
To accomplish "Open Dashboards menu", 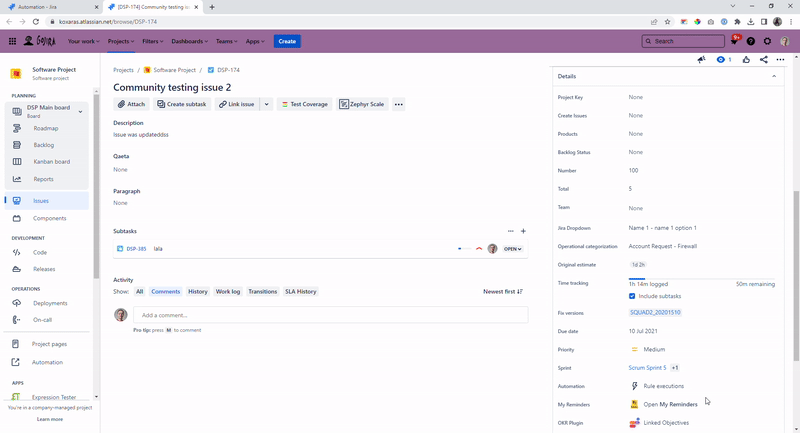I will [x=189, y=41].
